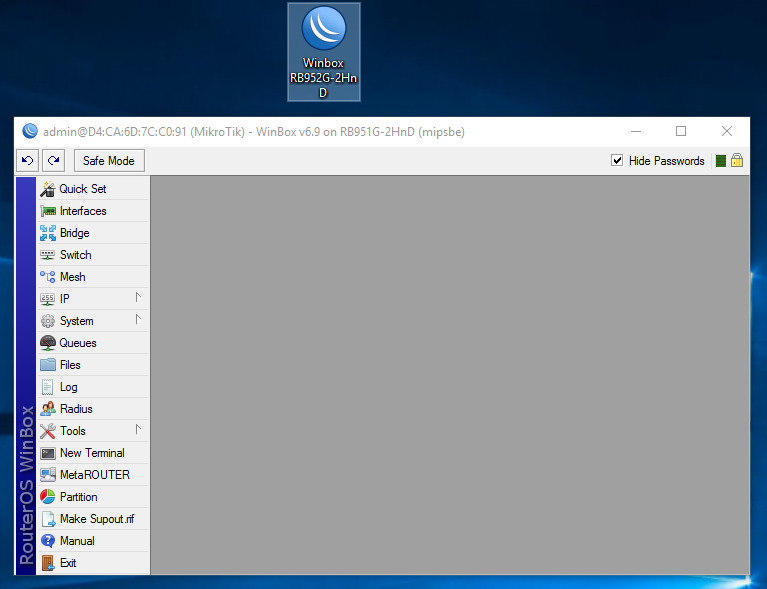The image size is (767, 589).
Task: Select the Partition menu label
Action: (79, 497)
